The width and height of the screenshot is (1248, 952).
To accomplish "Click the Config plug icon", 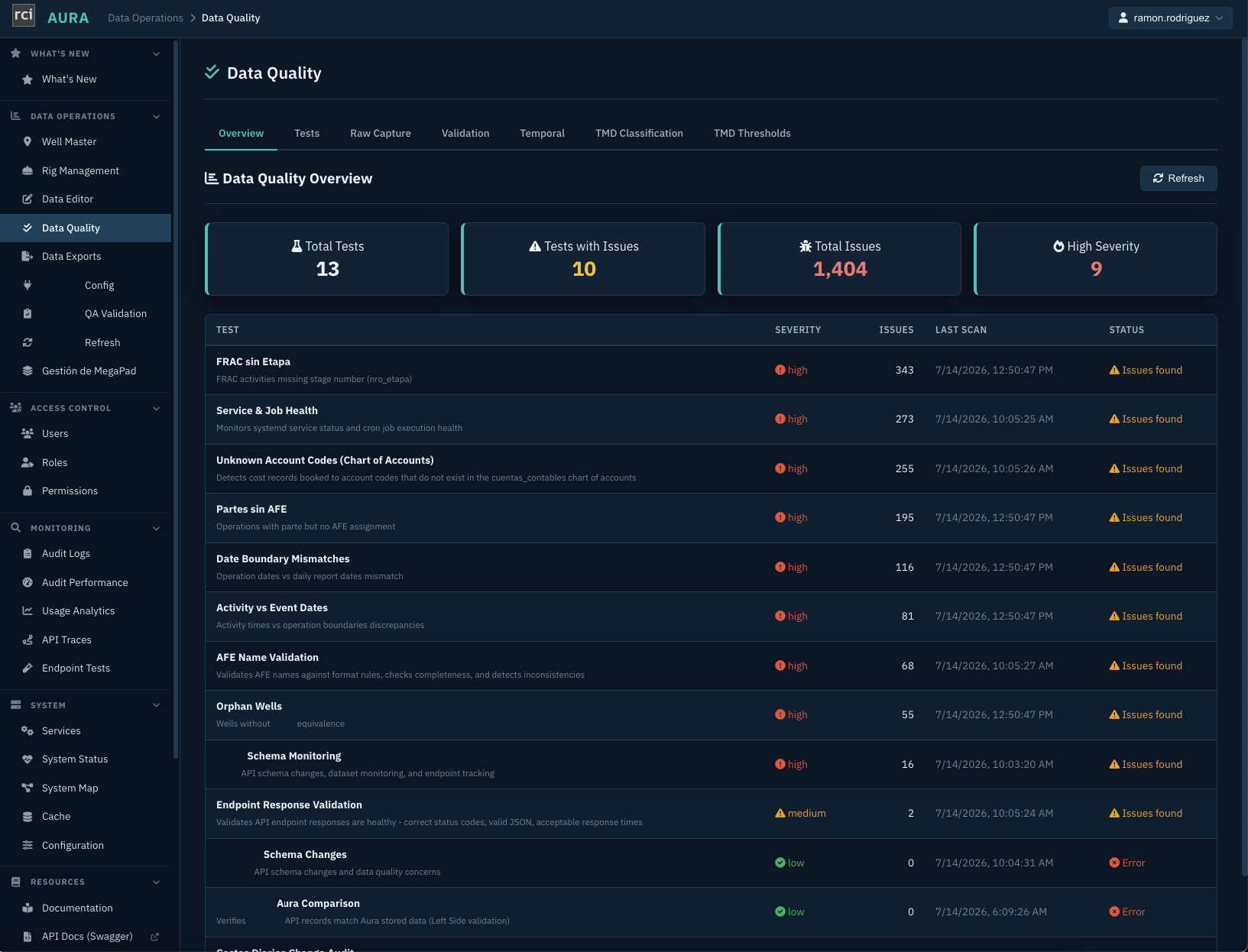I will click(28, 285).
